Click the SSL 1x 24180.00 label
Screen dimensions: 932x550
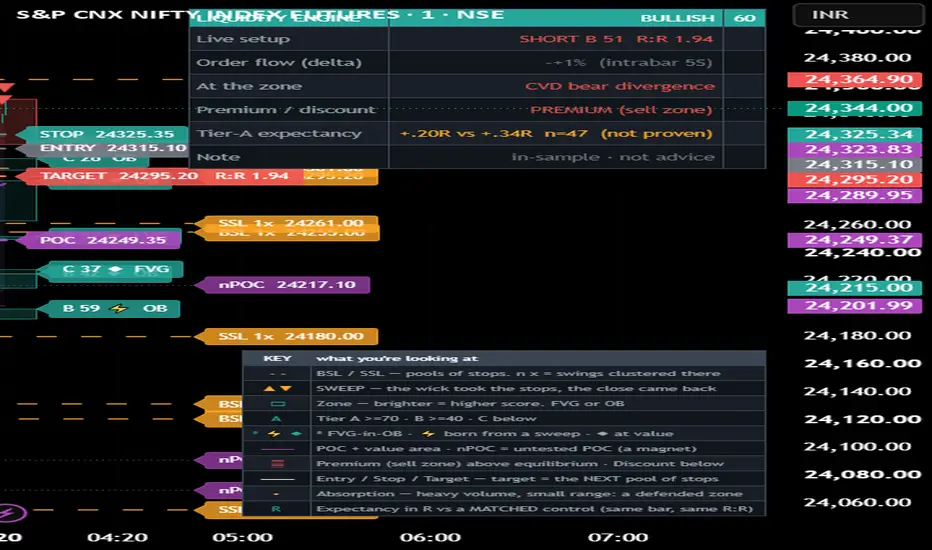click(287, 337)
